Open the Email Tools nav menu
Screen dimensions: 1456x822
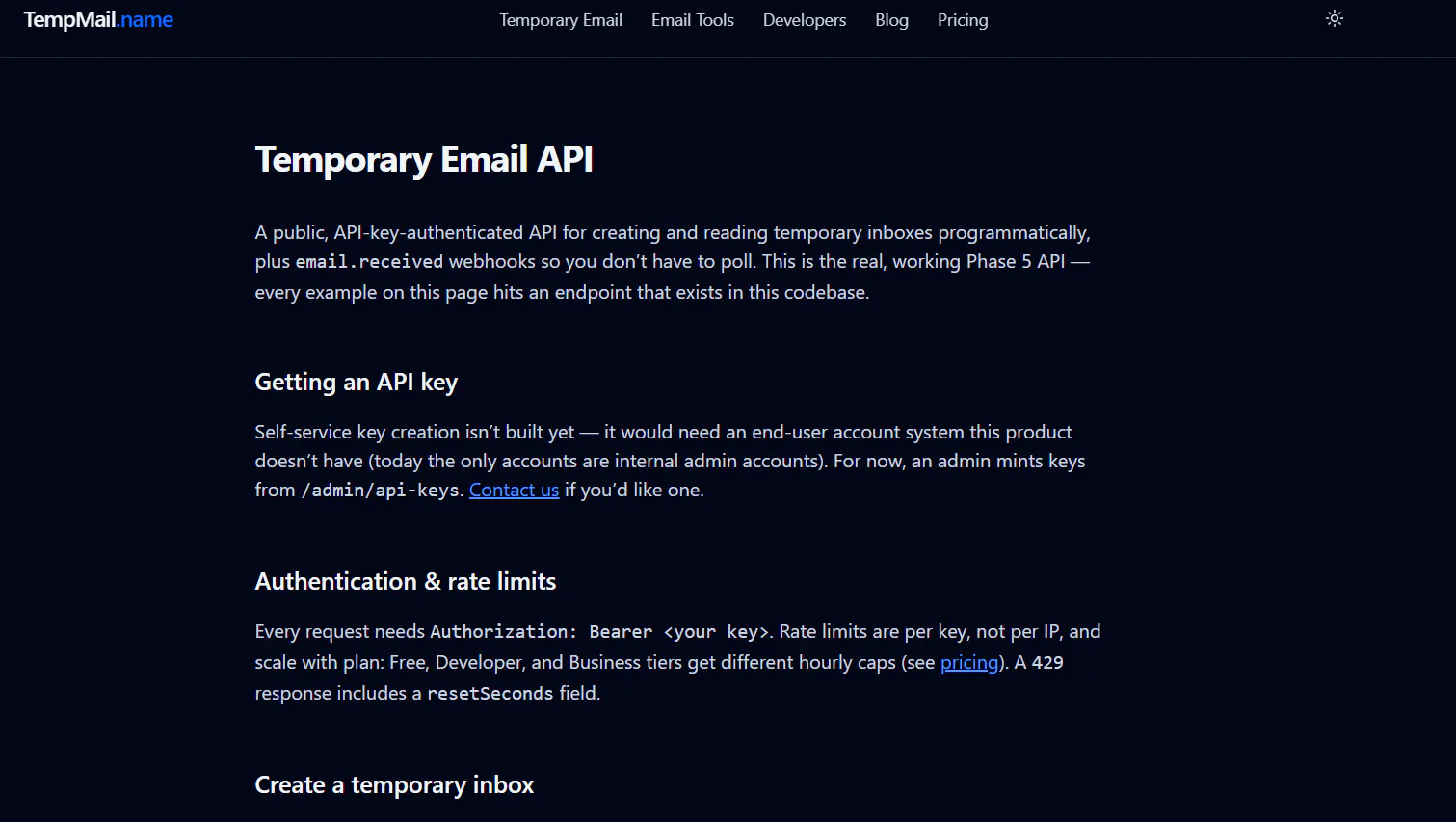click(693, 20)
